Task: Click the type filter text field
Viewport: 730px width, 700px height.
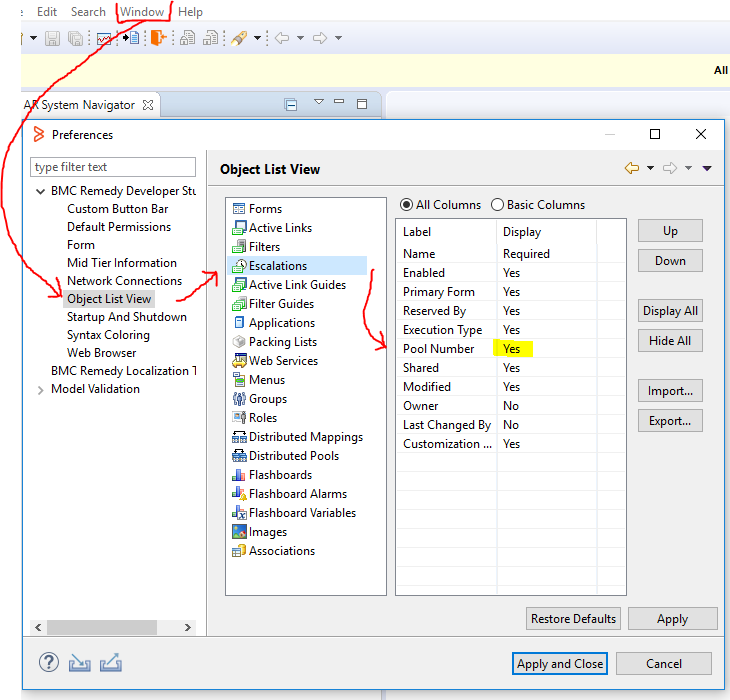Action: click(113, 167)
